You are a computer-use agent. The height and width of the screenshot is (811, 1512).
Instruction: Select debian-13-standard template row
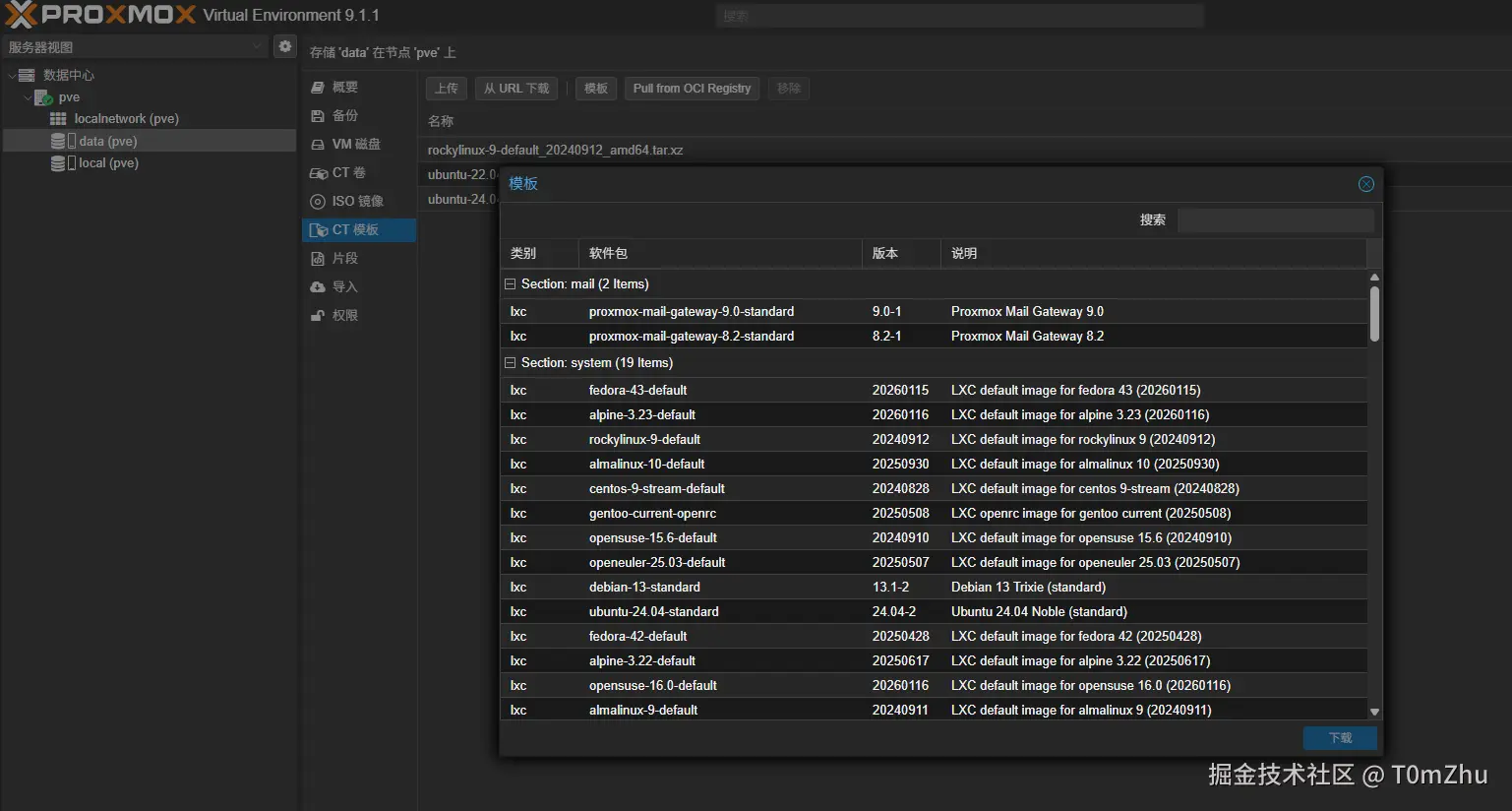[x=935, y=588]
